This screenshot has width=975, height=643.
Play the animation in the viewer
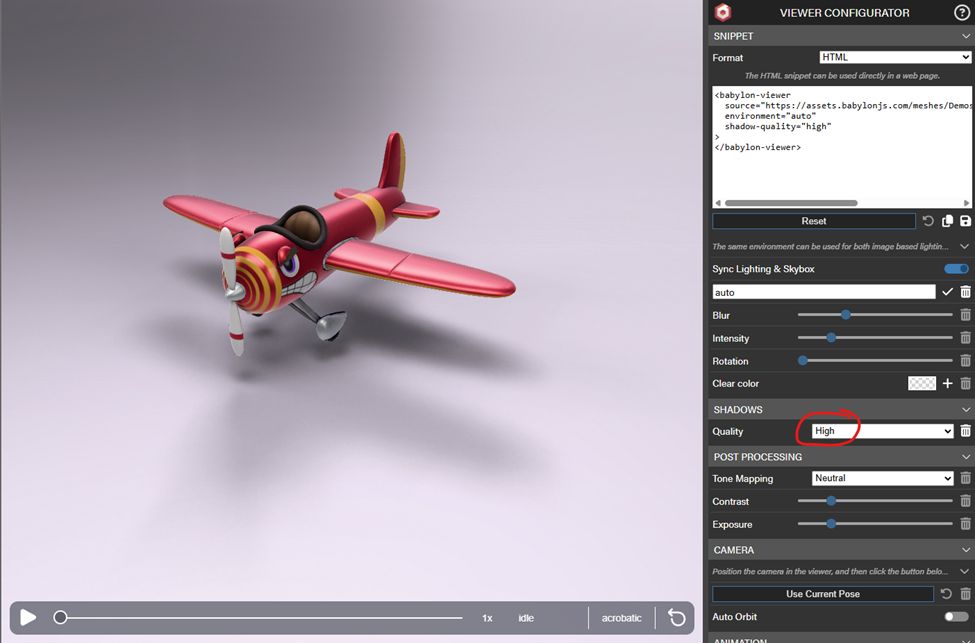(27, 618)
